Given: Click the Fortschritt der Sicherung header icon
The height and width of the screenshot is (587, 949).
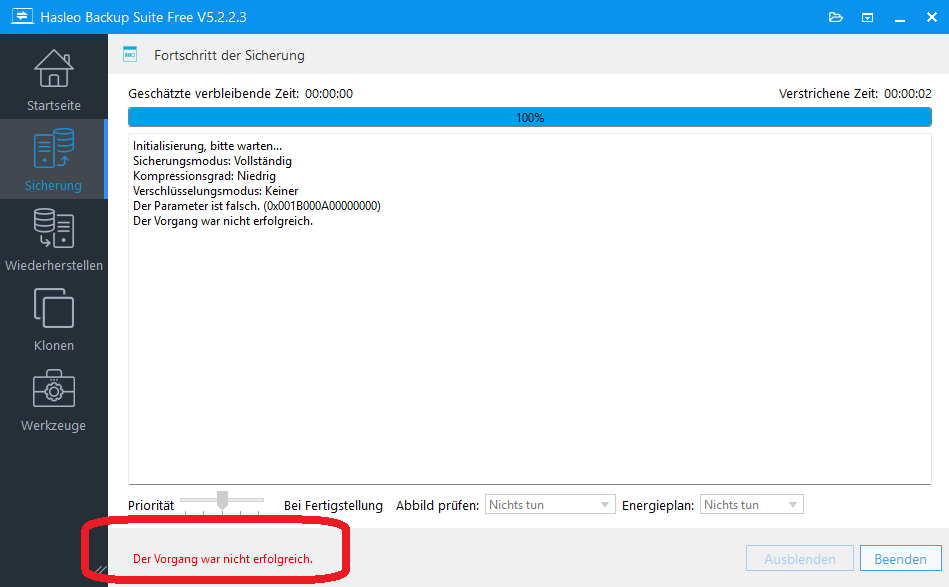Looking at the screenshot, I should coord(130,54).
